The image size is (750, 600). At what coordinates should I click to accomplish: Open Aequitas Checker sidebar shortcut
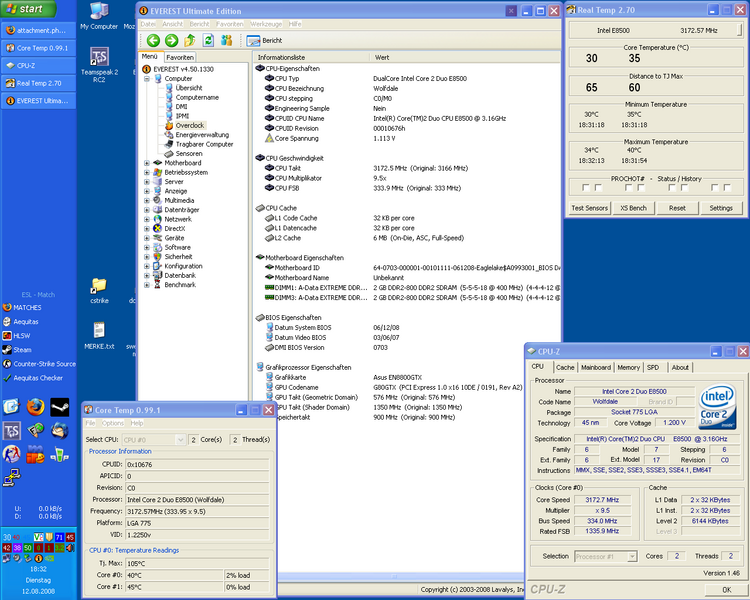[x=33, y=378]
